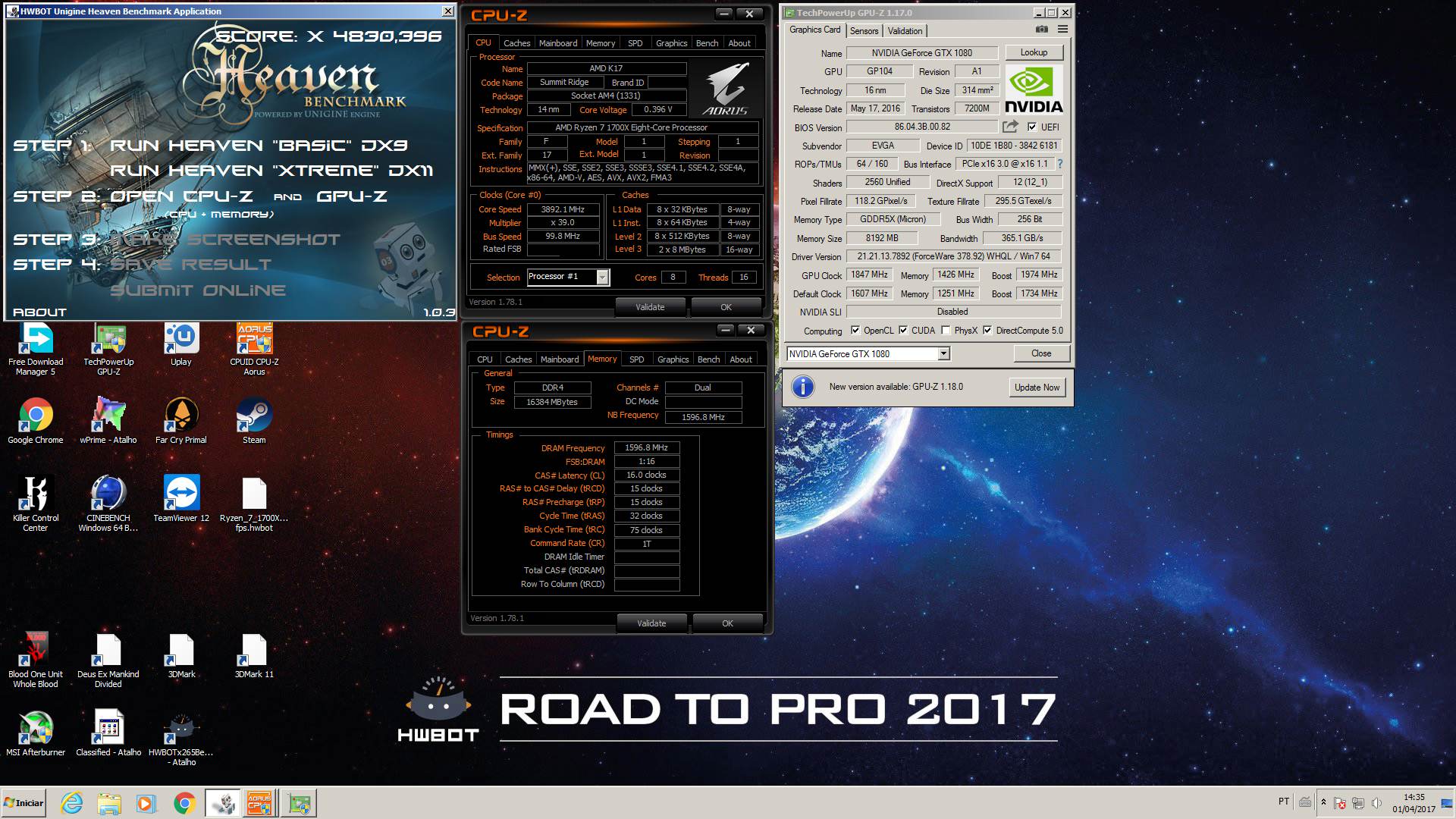The width and height of the screenshot is (1456, 819).
Task: Click Lookup button in GPU-Z
Action: tap(1034, 52)
